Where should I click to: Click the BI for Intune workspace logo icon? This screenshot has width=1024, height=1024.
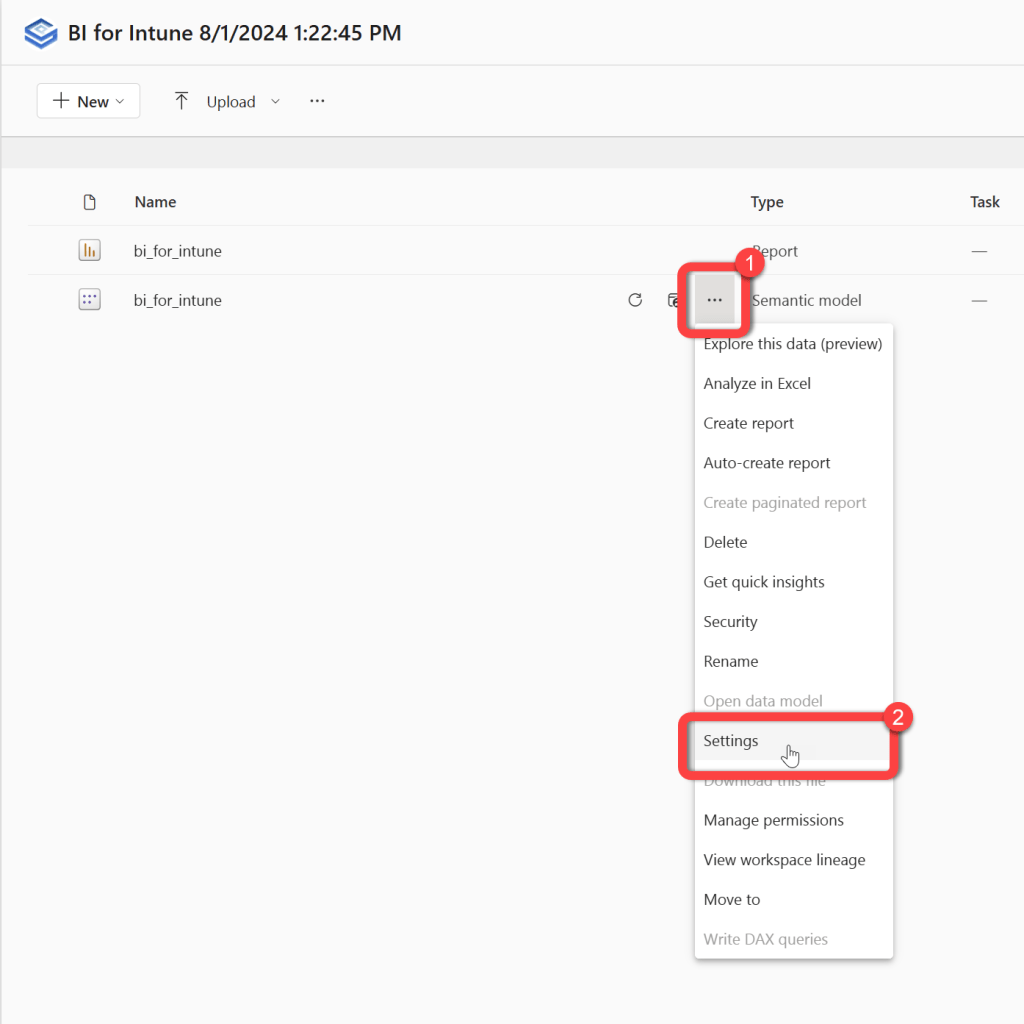click(40, 33)
